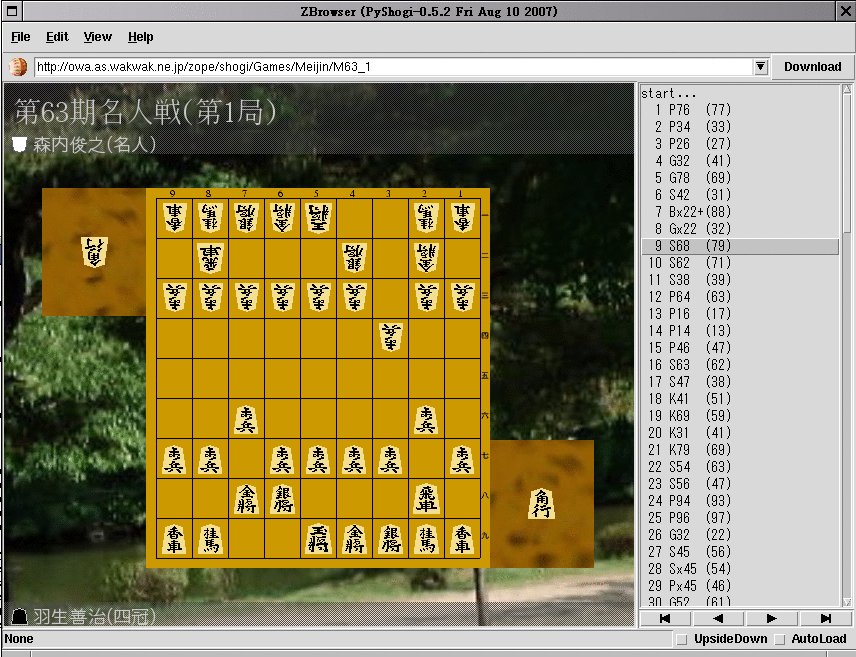Viewport: 856px width, 657px height.
Task: Jump to the first move of the game
Action: [x=664, y=619]
